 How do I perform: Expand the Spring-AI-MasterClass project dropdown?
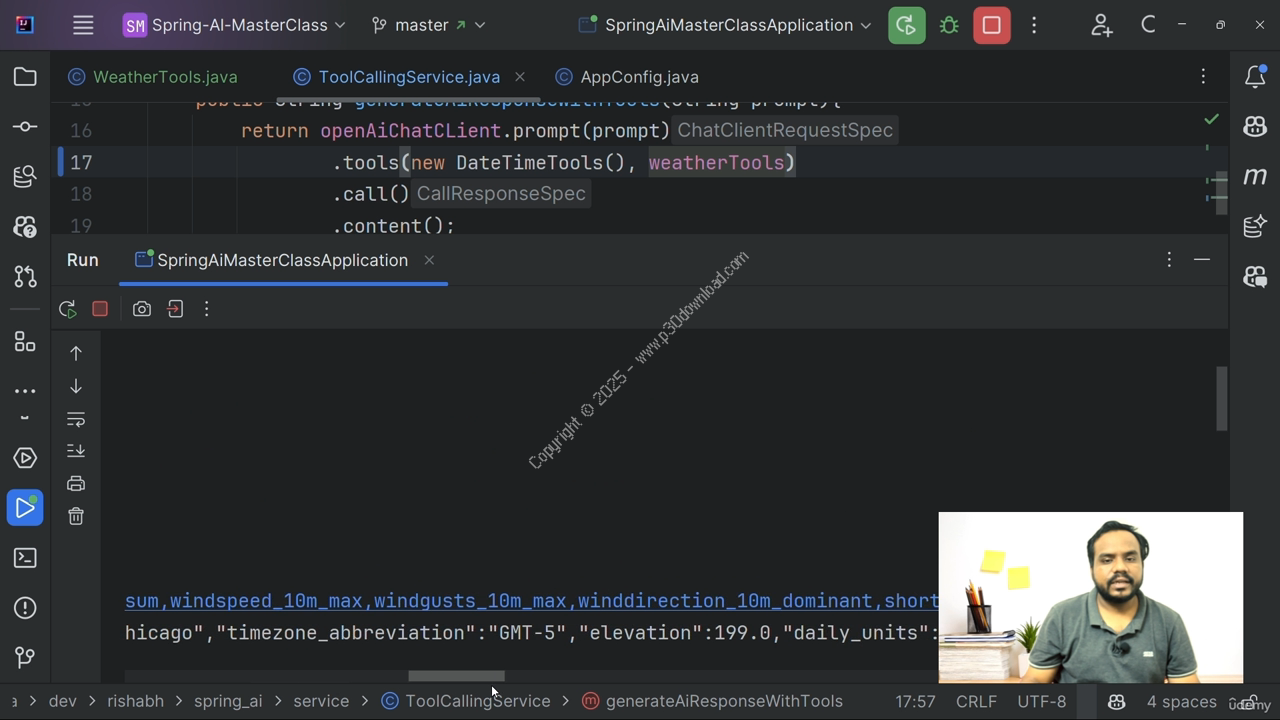[235, 25]
